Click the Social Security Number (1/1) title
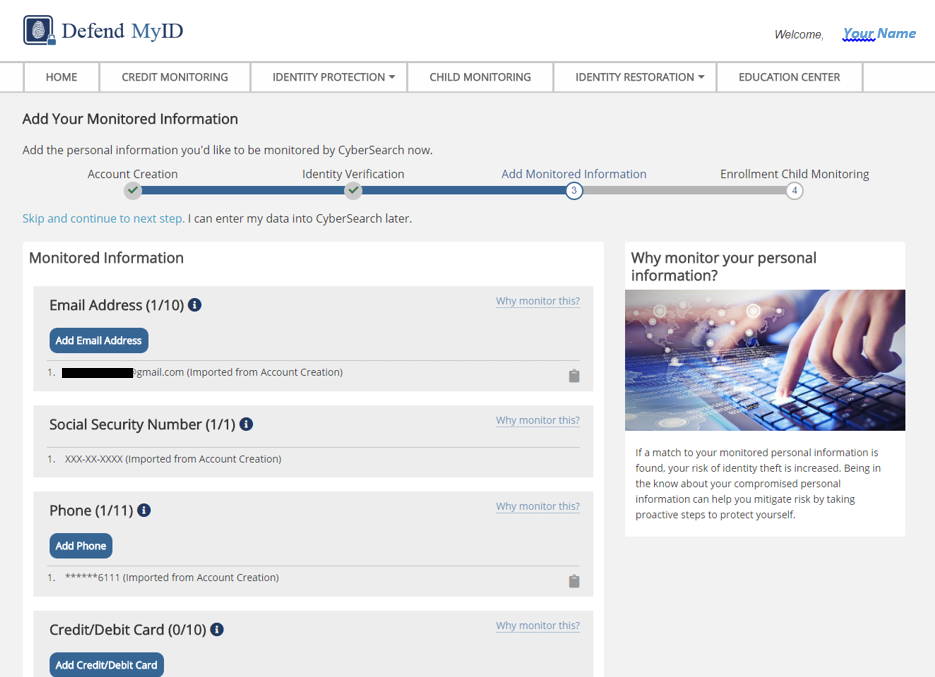Image resolution: width=935 pixels, height=677 pixels. click(x=143, y=425)
